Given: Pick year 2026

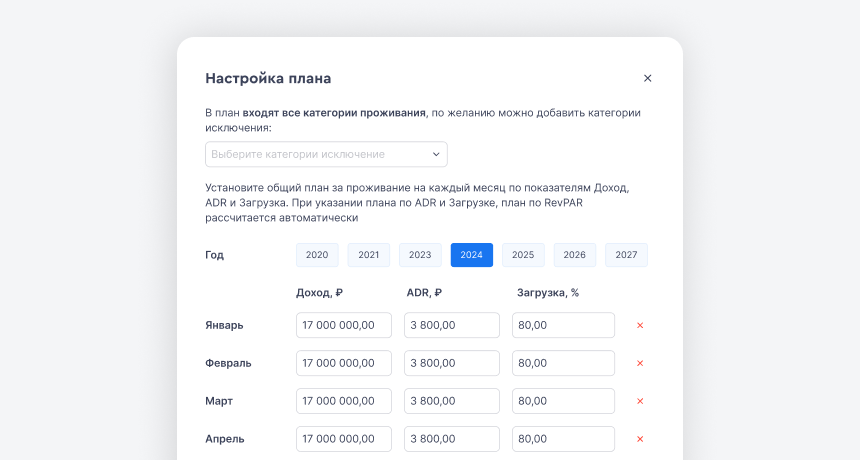Looking at the screenshot, I should (574, 255).
